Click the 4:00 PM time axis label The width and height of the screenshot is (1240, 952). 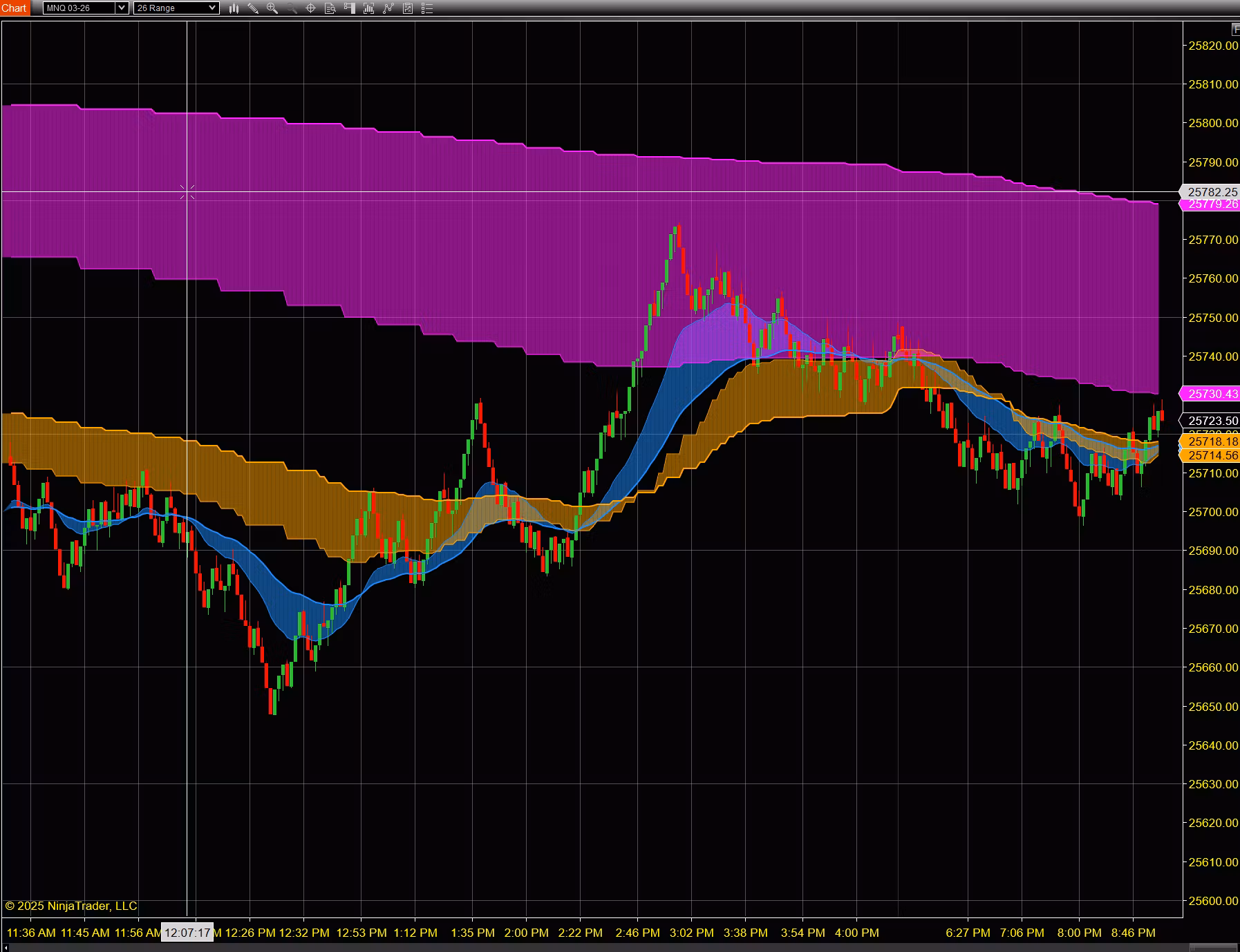click(x=857, y=933)
